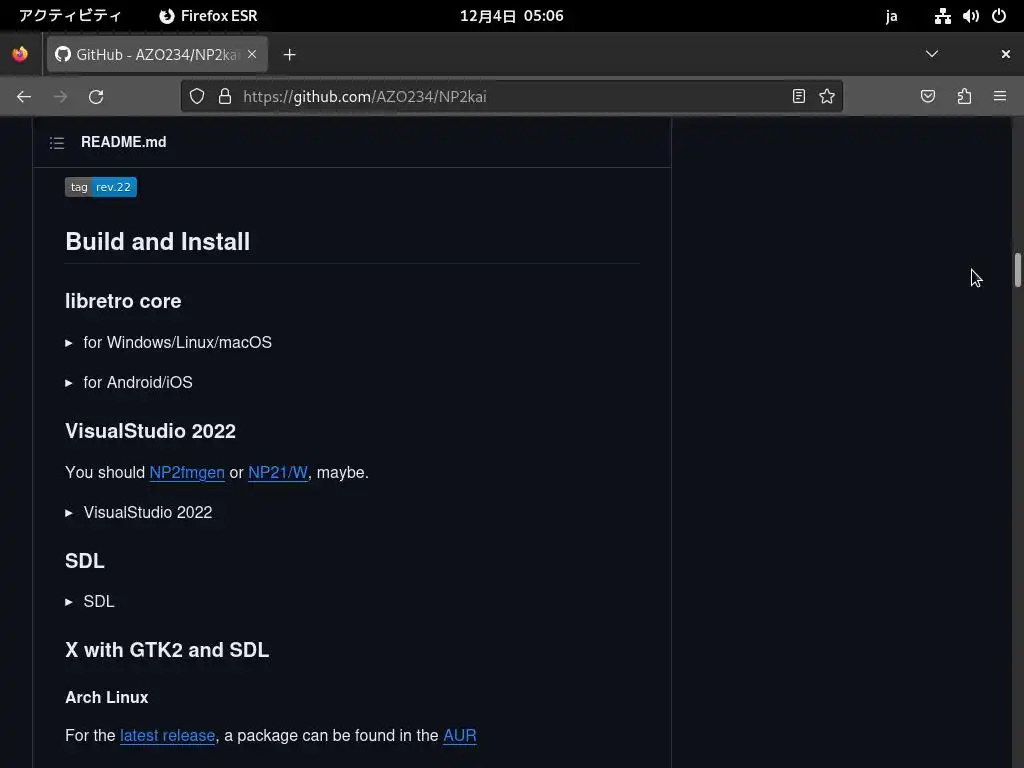Image resolution: width=1024 pixels, height=768 pixels.
Task: Click the README.md title
Action: tap(123, 142)
